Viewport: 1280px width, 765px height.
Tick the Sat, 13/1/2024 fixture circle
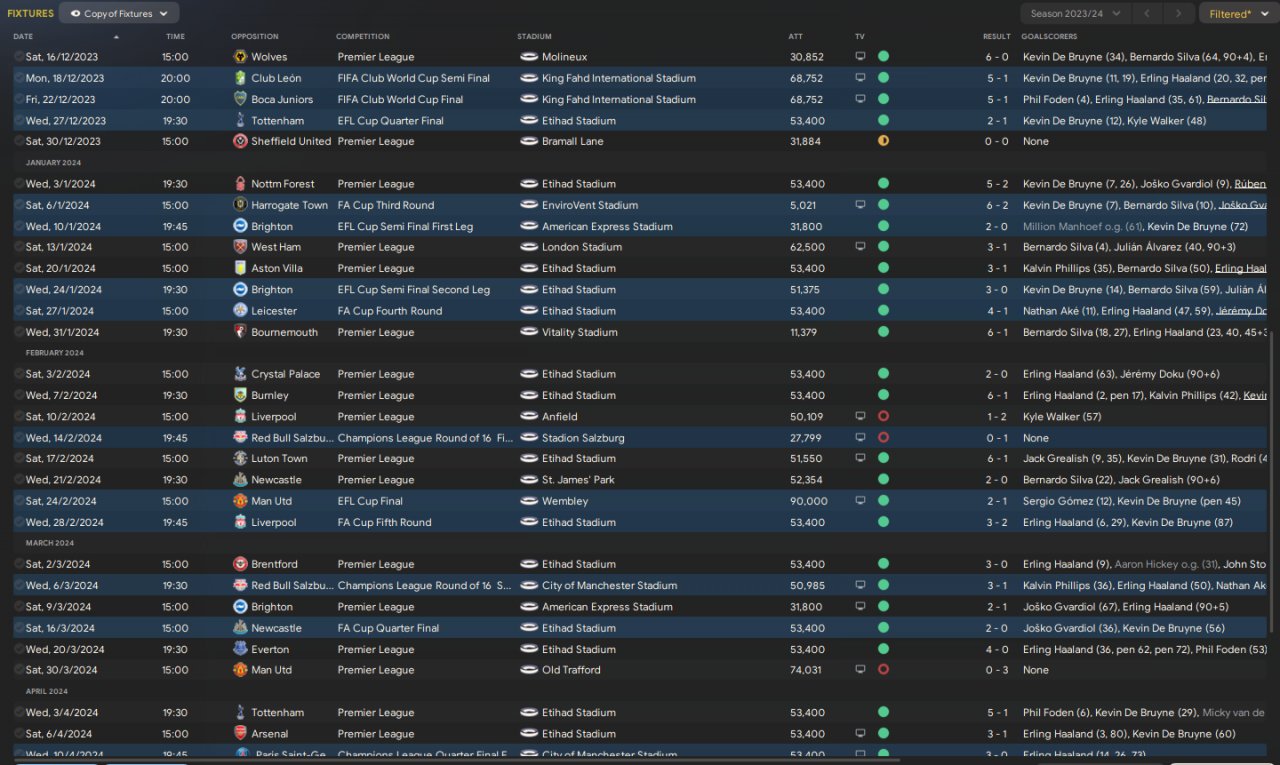tap(19, 247)
